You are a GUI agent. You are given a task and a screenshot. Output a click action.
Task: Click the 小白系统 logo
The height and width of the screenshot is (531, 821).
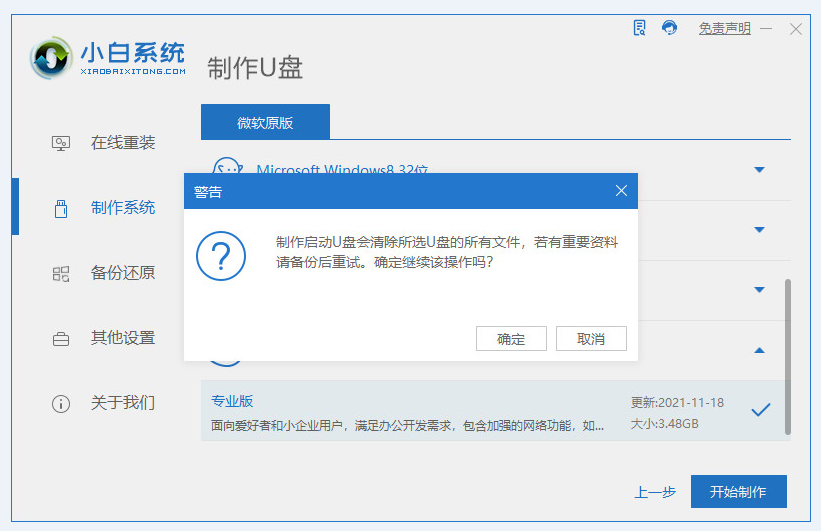click(107, 58)
